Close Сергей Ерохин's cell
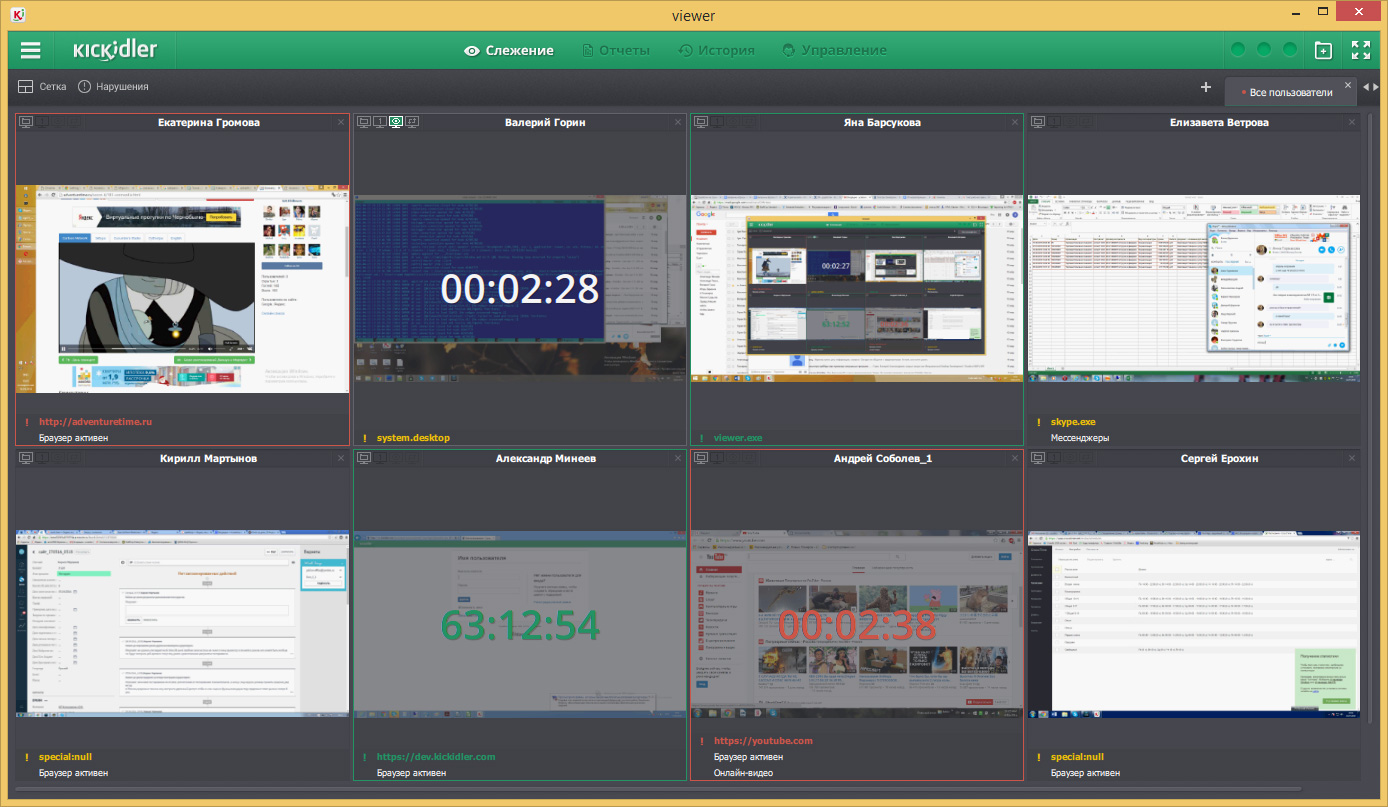The height and width of the screenshot is (807, 1388). pos(1352,458)
